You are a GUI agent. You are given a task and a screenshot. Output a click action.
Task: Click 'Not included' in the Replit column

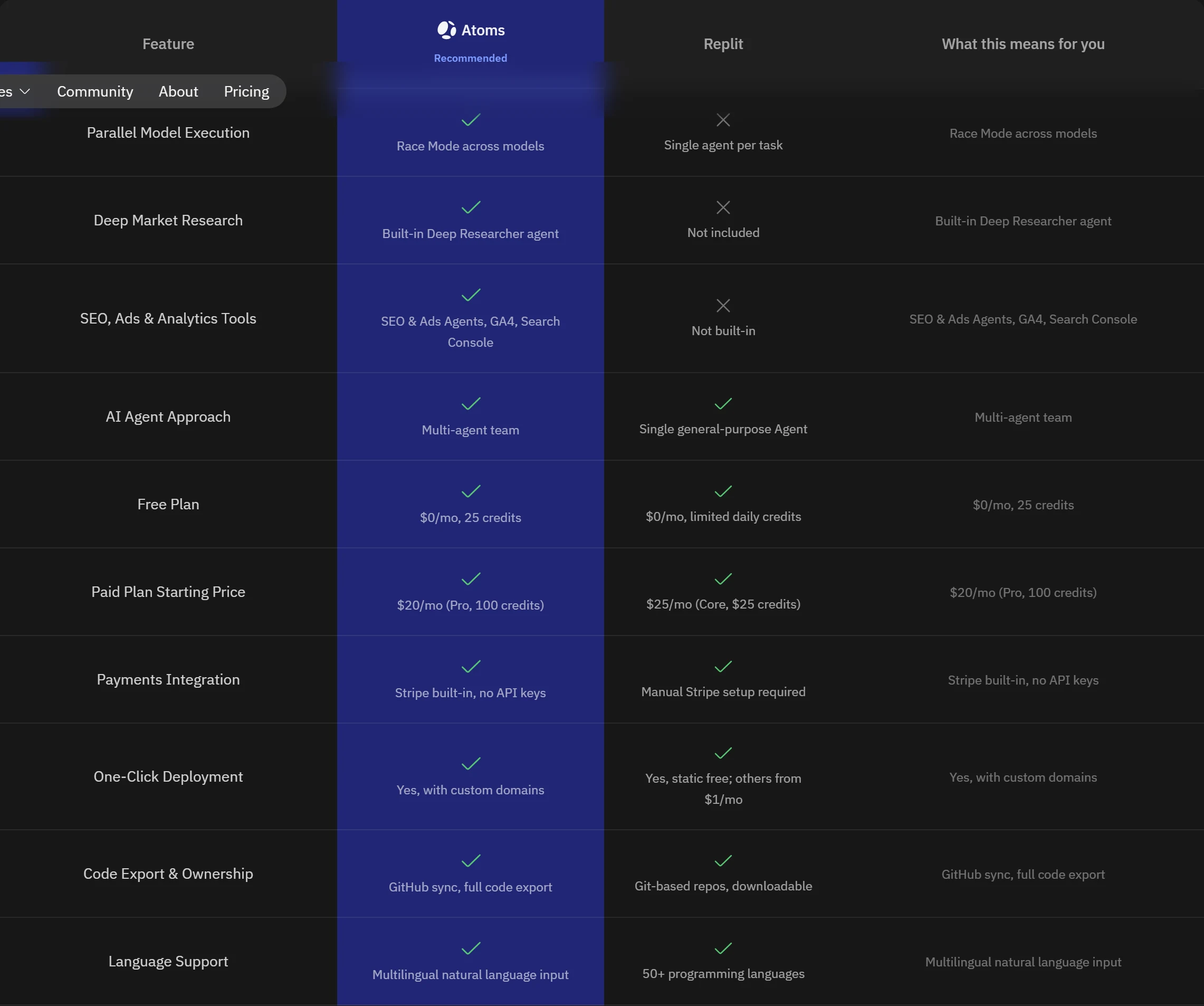pos(723,232)
